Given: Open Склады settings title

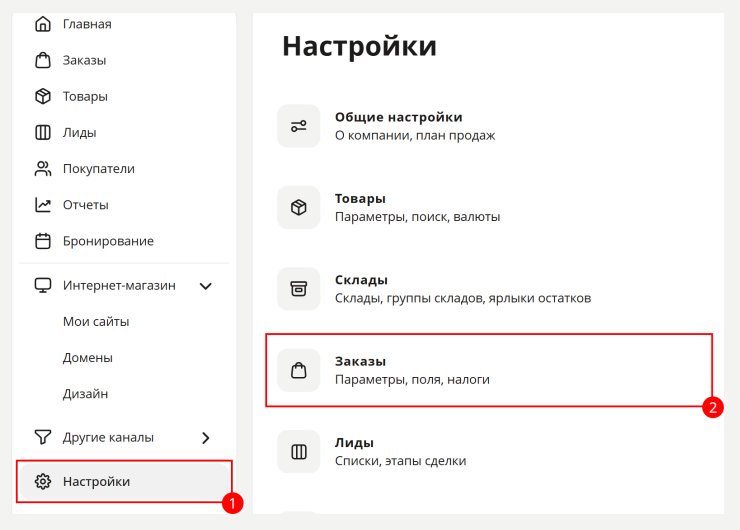Looking at the screenshot, I should coord(362,280).
